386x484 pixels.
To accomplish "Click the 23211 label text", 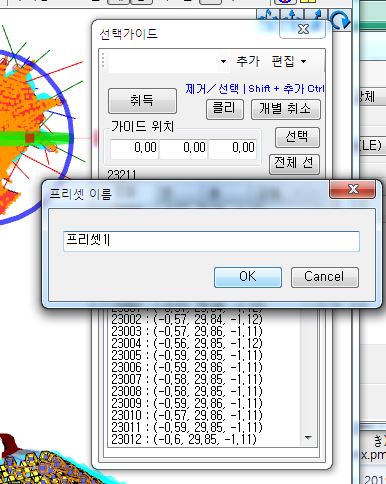I will [x=122, y=175].
